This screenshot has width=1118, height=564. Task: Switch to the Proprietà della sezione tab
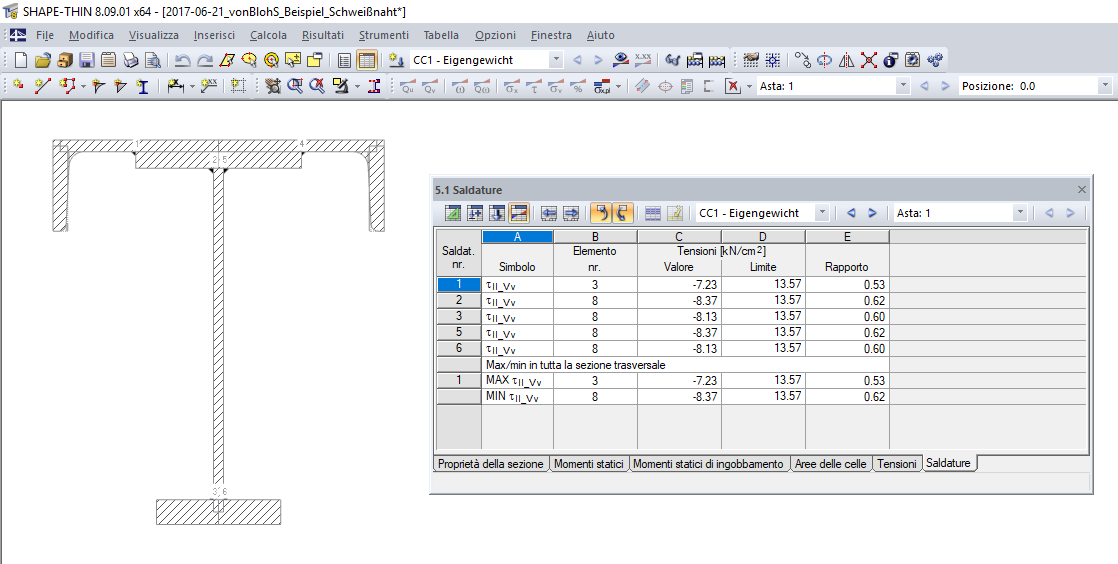point(491,463)
